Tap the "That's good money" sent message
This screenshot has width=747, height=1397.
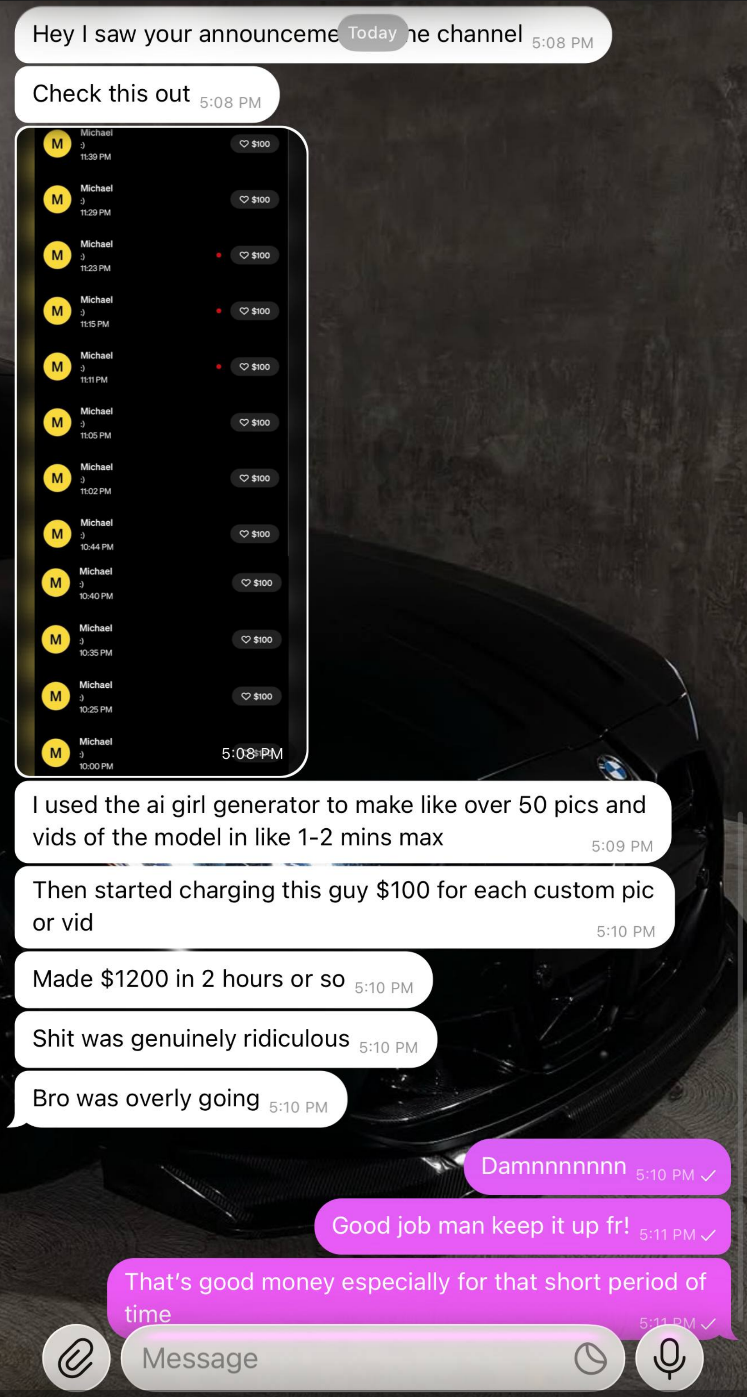(419, 1298)
